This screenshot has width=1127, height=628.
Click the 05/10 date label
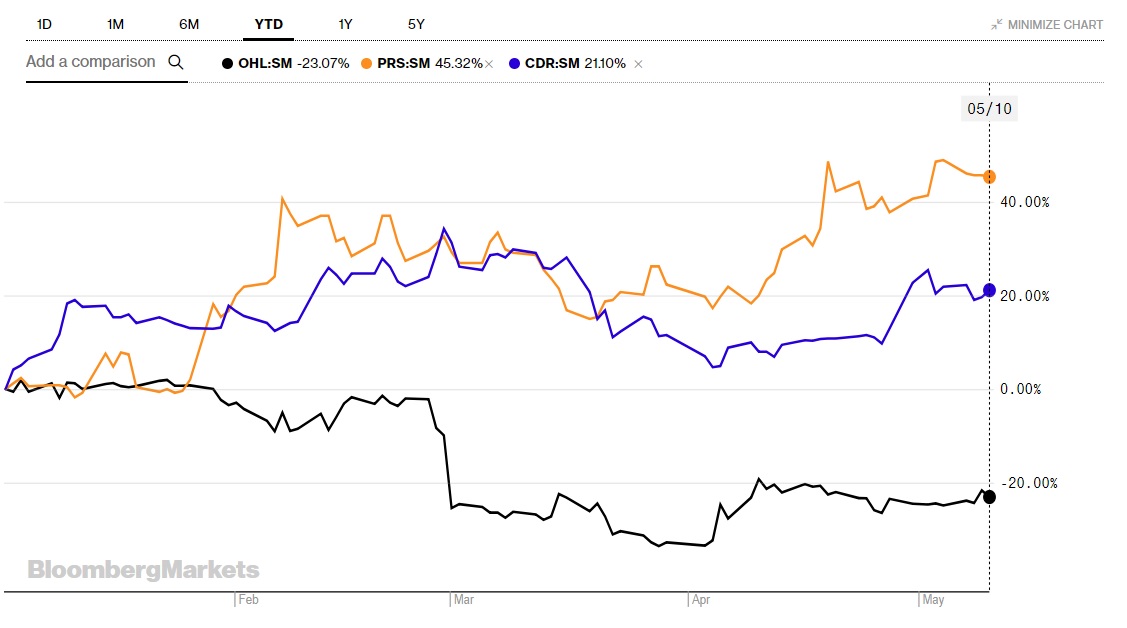click(x=989, y=108)
